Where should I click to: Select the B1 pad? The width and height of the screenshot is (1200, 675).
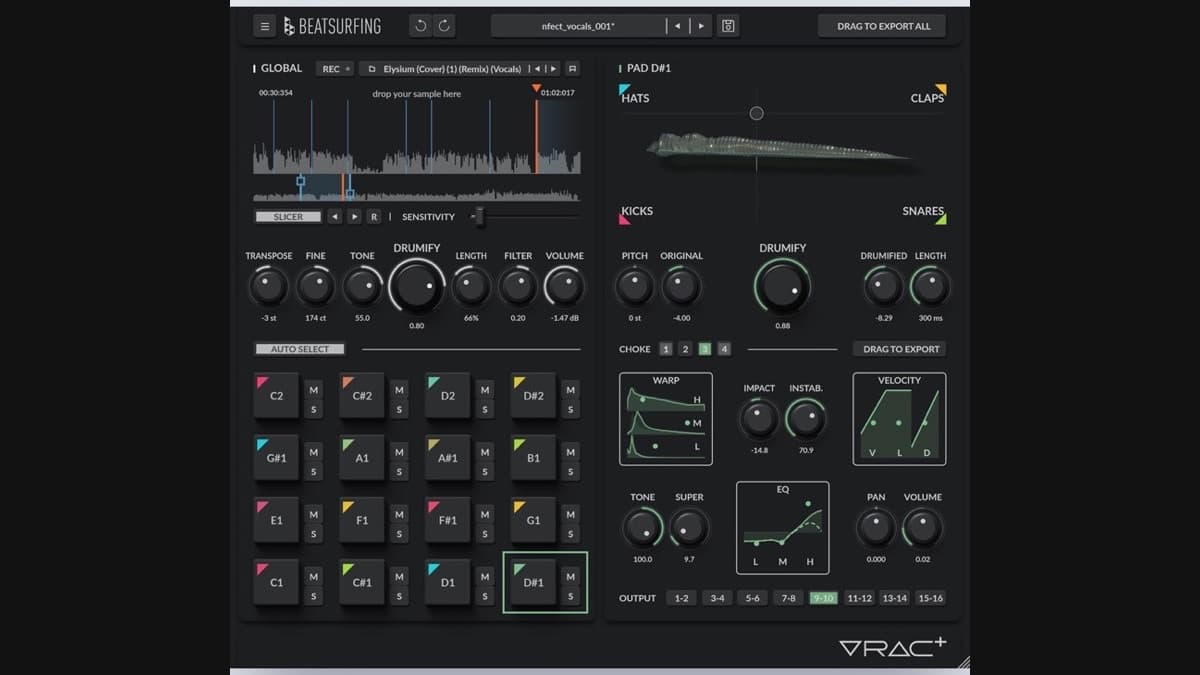[533, 458]
